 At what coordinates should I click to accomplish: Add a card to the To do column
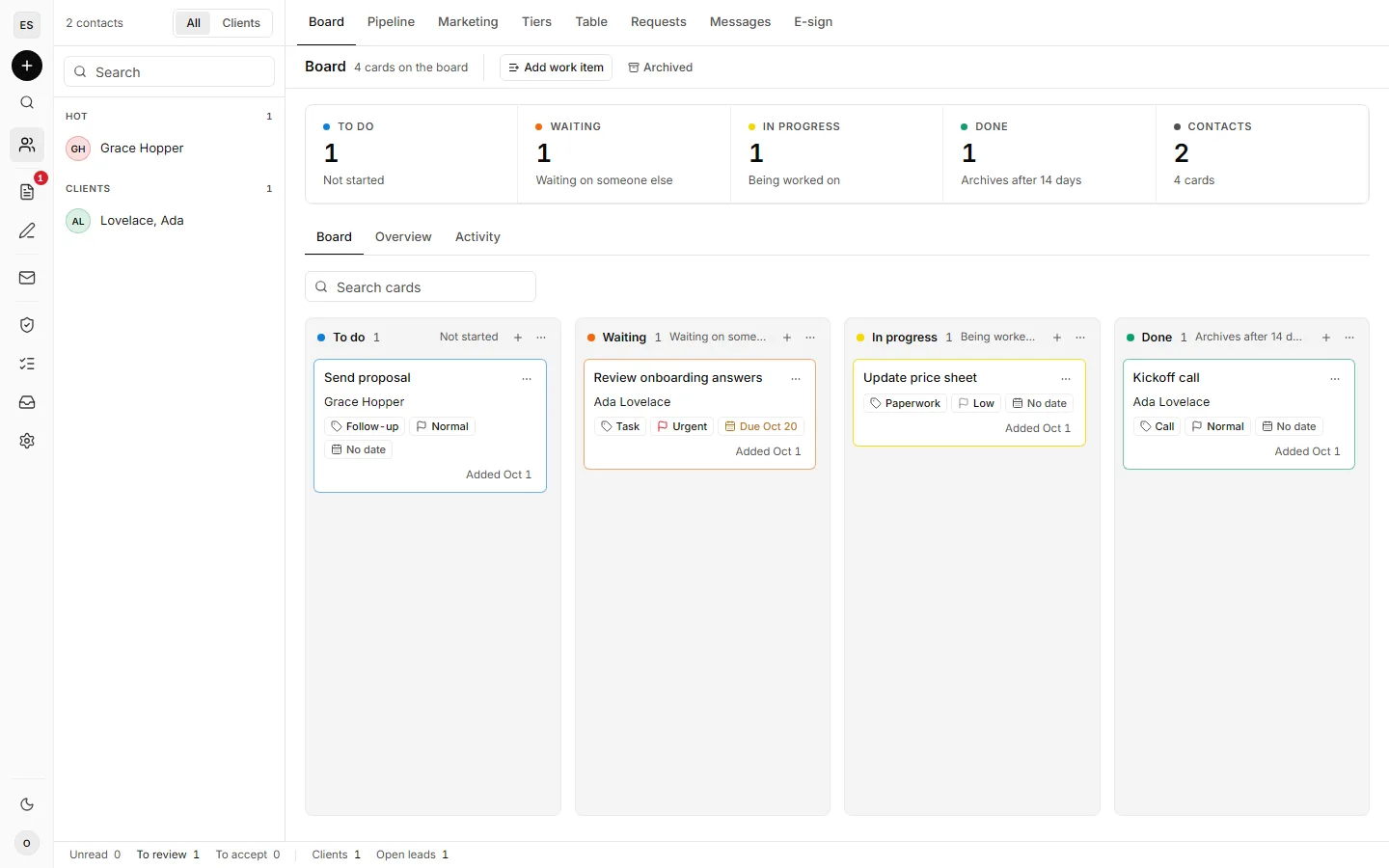point(518,338)
